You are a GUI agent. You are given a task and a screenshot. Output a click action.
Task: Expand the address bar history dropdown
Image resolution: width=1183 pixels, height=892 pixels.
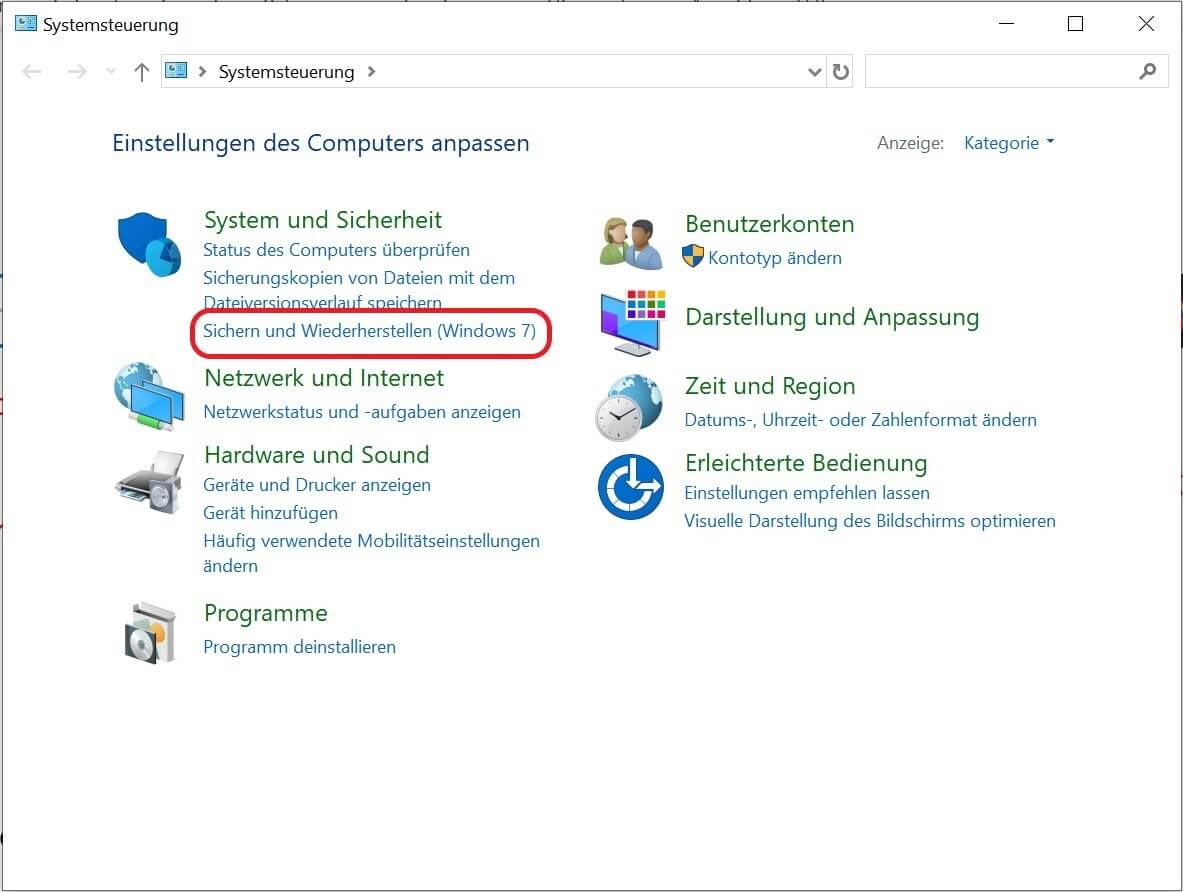coord(814,72)
